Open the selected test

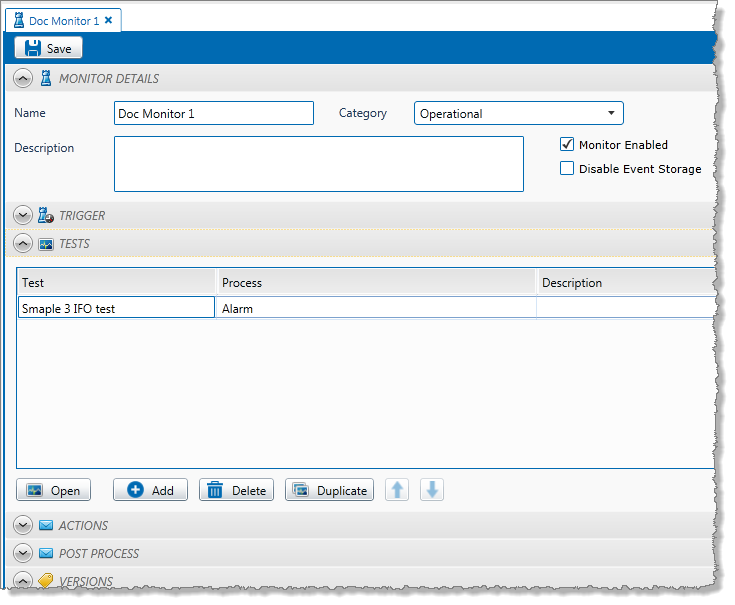pos(53,490)
